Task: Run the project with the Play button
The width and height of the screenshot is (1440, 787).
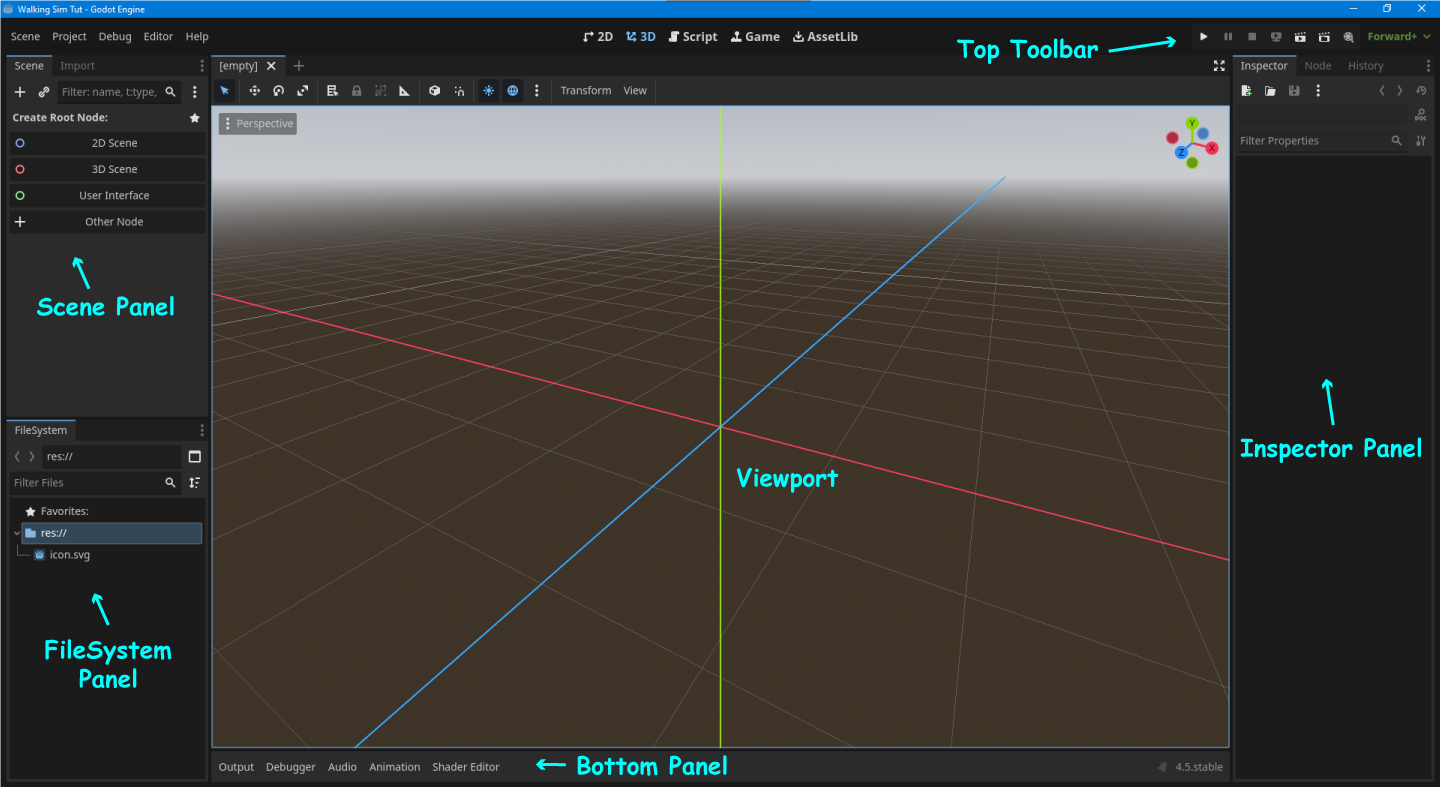Action: 1204,37
